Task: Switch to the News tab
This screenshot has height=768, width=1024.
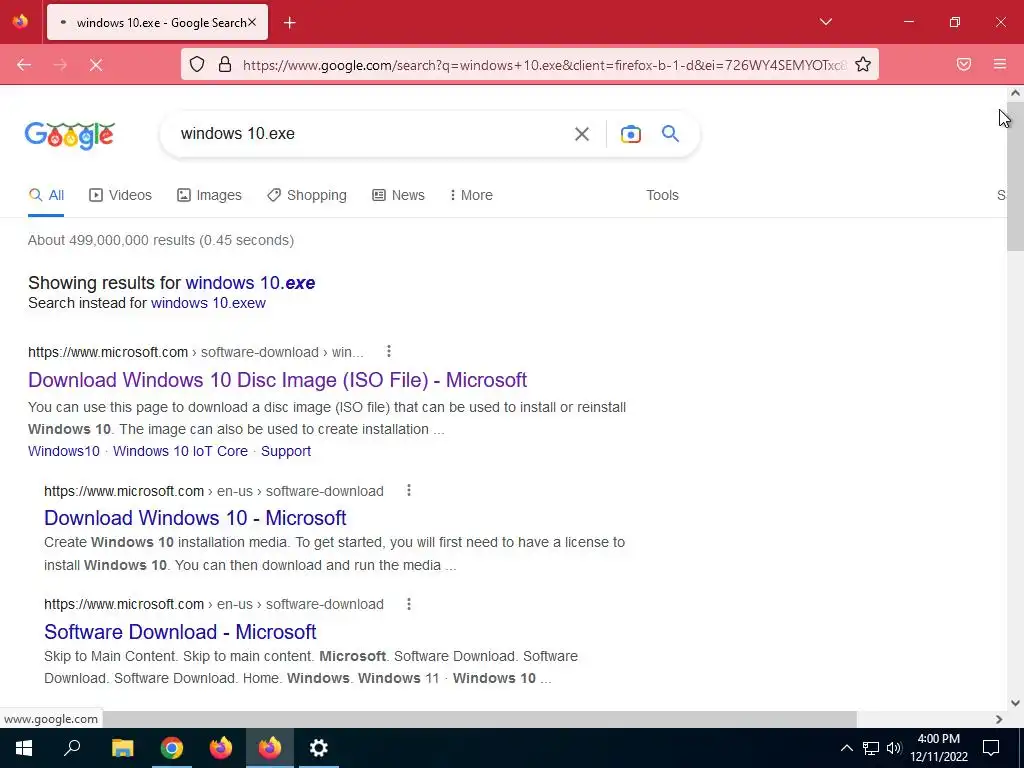Action: 398,195
